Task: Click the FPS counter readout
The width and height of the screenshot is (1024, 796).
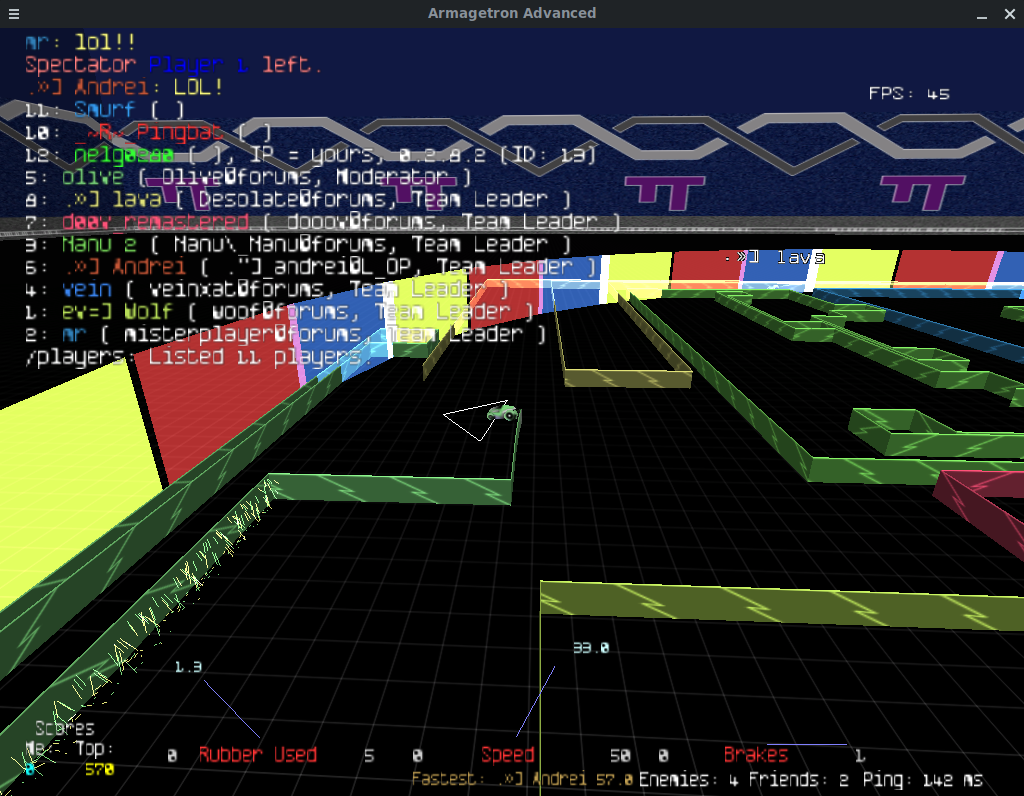Action: pyautogui.click(x=909, y=94)
